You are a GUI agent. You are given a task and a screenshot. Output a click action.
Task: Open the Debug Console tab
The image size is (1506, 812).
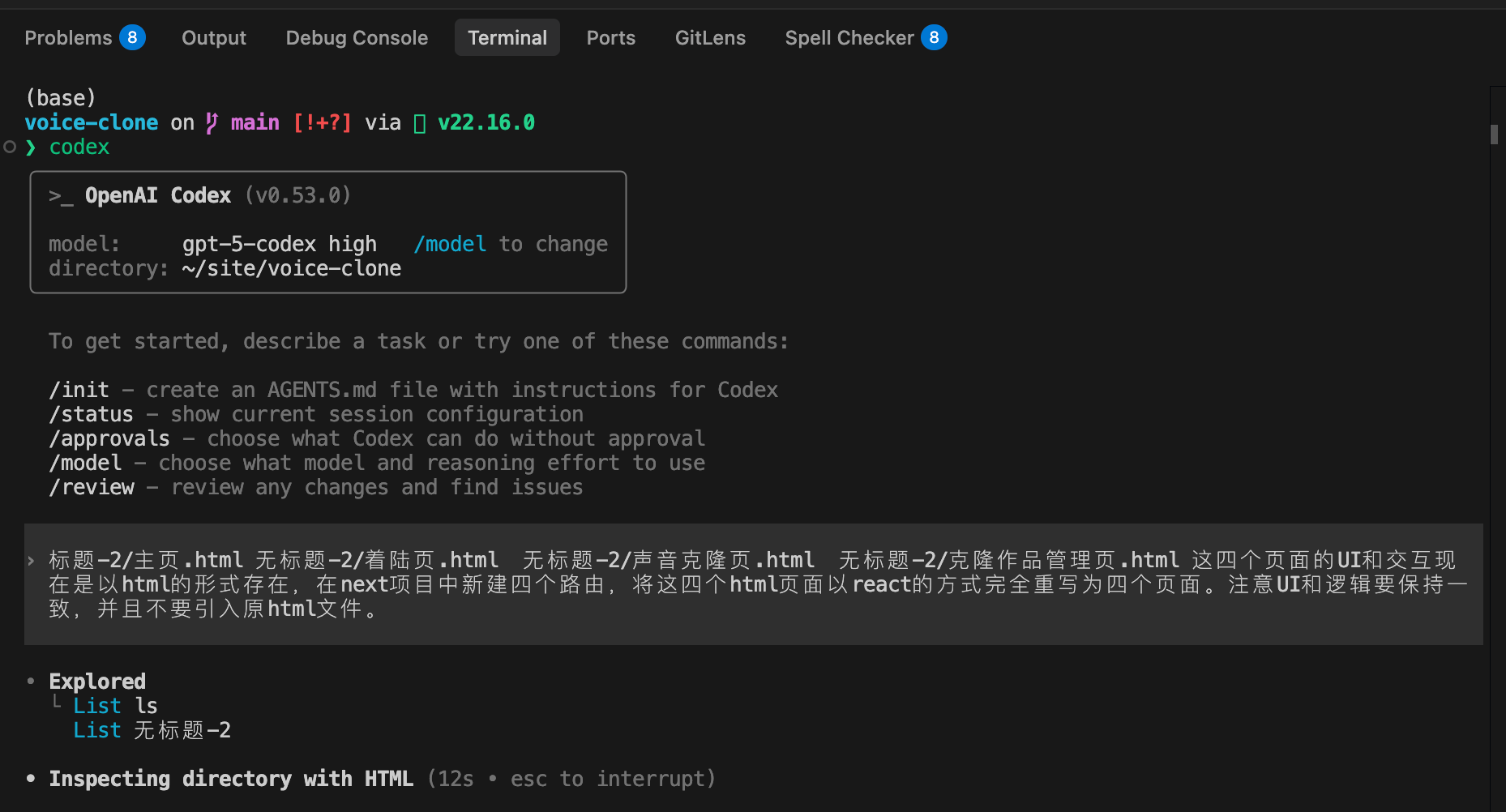357,37
